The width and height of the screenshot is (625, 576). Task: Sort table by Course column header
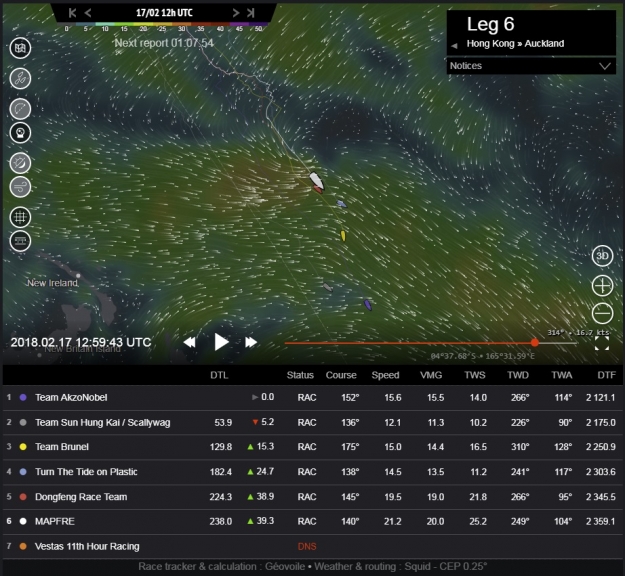click(341, 375)
